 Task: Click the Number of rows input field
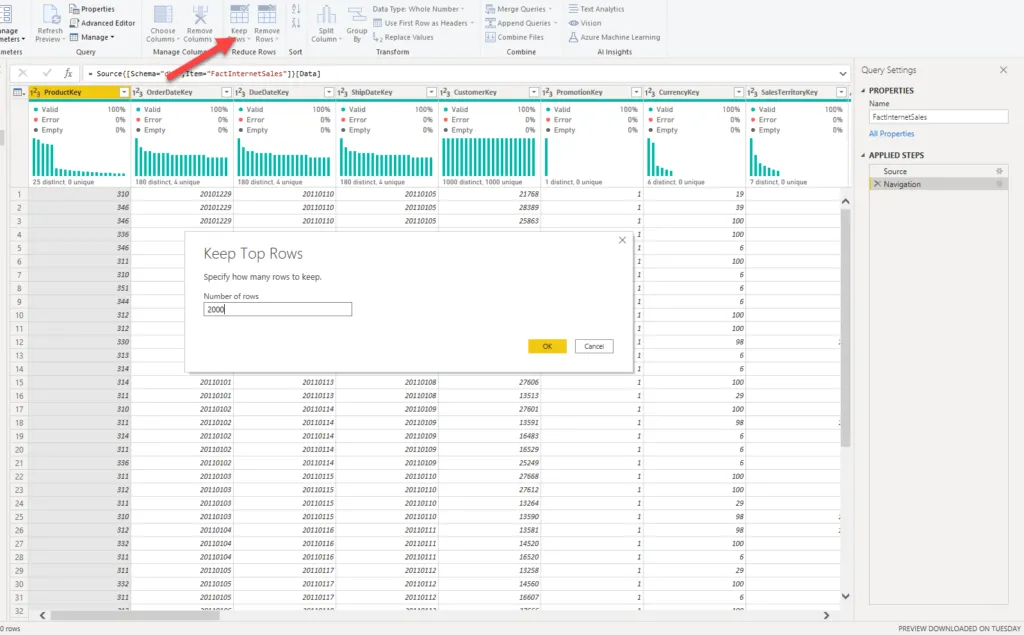pyautogui.click(x=277, y=309)
